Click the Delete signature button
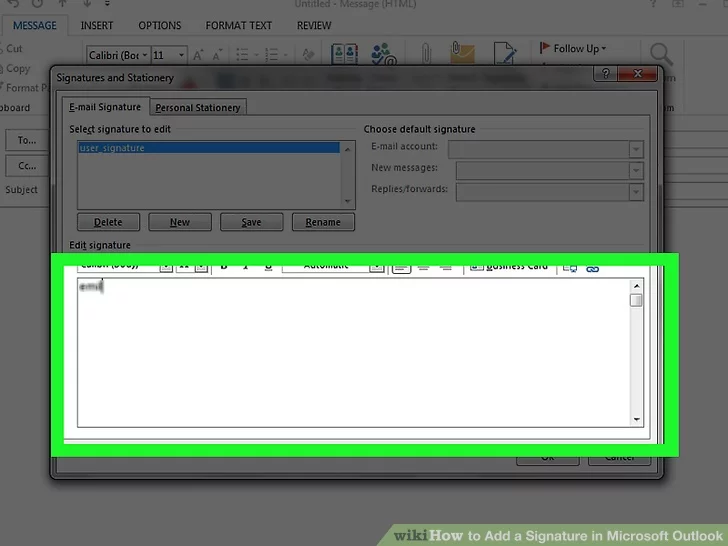Screen dimensions: 728x546 (x=108, y=222)
